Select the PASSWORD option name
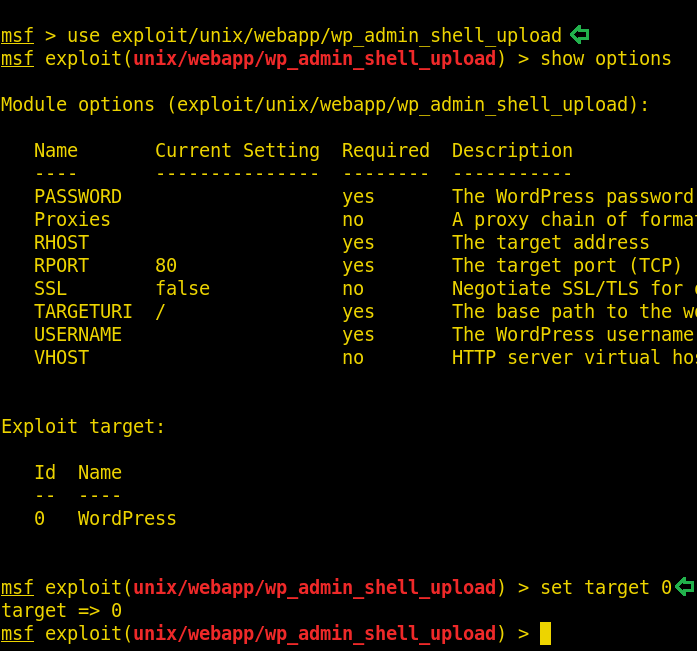Image resolution: width=697 pixels, height=651 pixels. (x=78, y=197)
